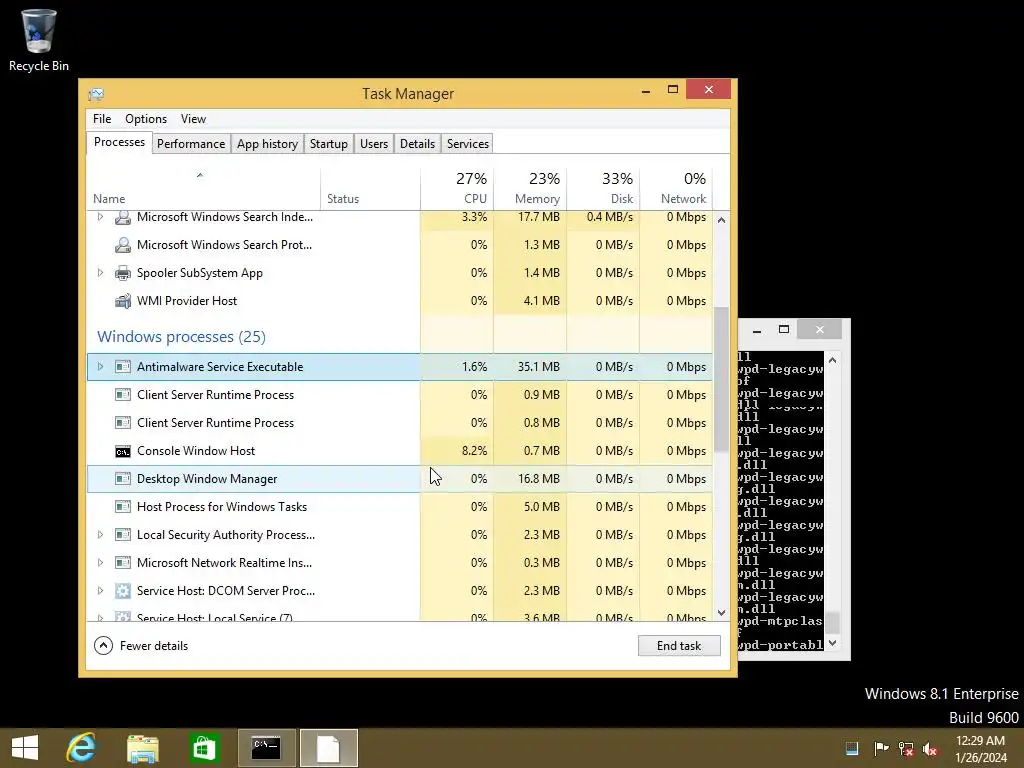Open the Recycle Bin desktop icon
This screenshot has width=1024, height=768.
(39, 39)
